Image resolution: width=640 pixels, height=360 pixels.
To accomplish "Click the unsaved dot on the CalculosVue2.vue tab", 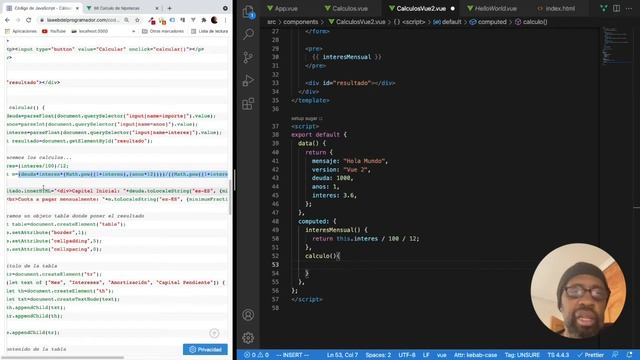I will coord(453,8).
